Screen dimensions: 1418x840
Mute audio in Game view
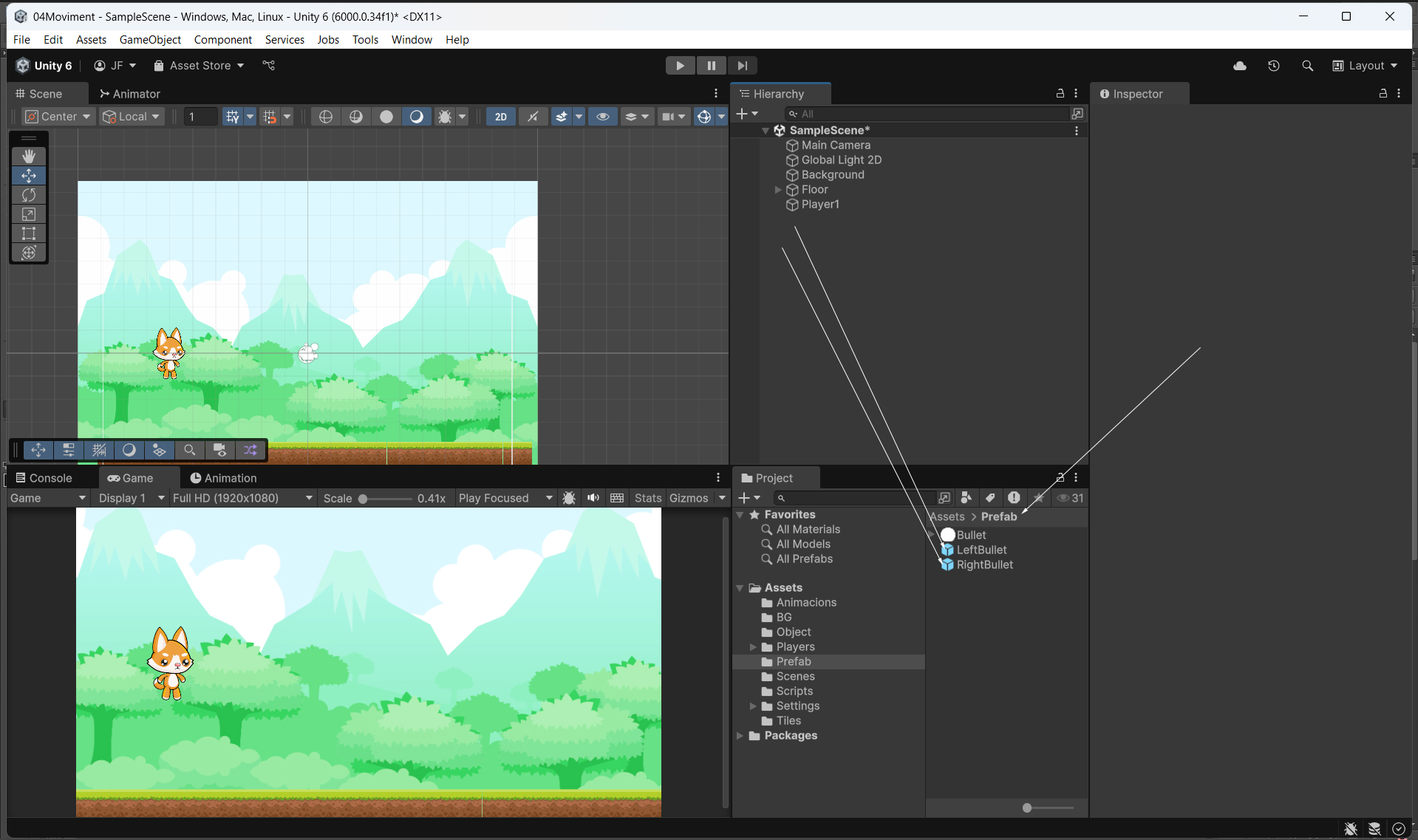point(593,498)
